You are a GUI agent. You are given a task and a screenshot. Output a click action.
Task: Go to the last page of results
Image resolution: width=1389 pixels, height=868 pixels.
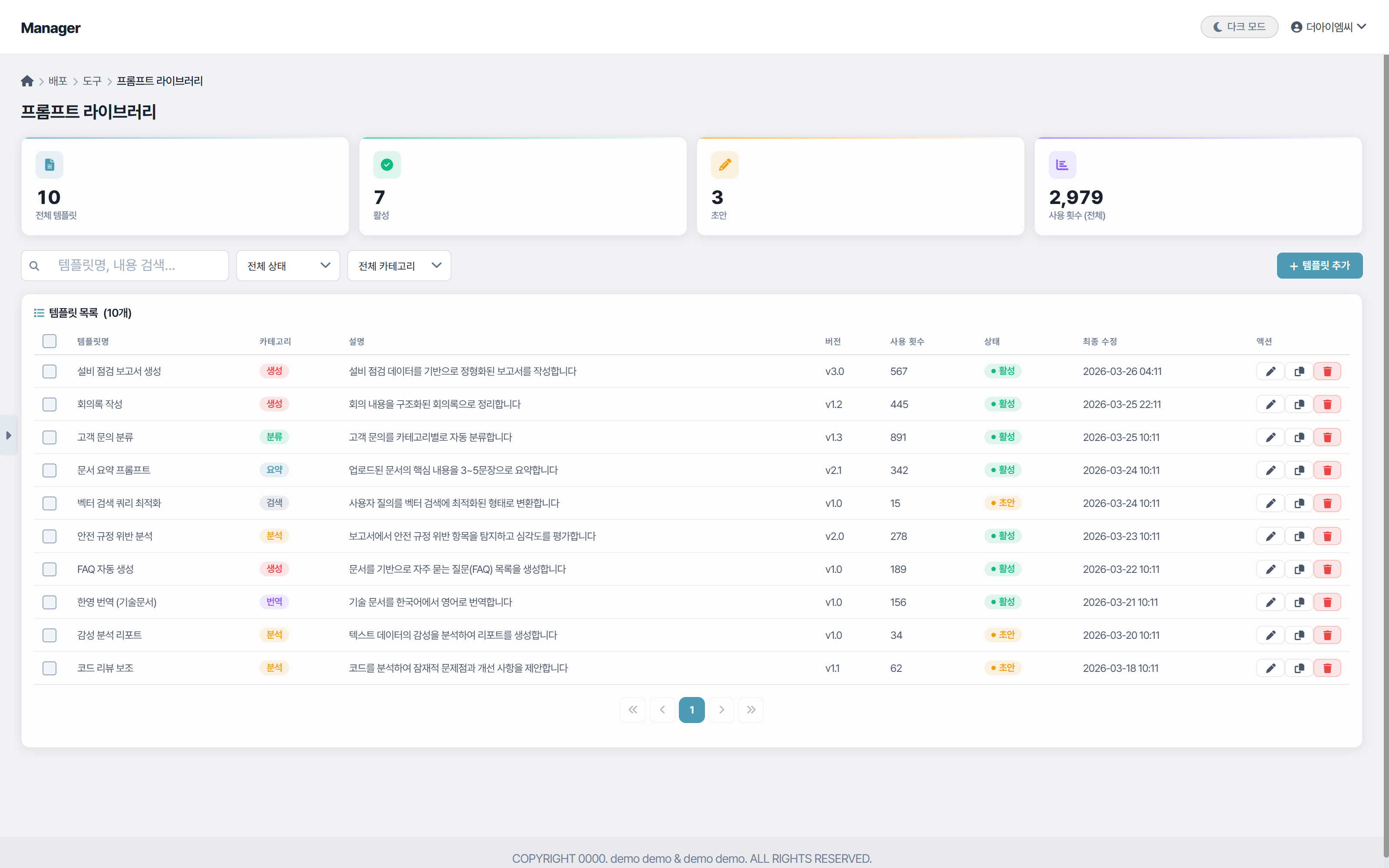(751, 710)
